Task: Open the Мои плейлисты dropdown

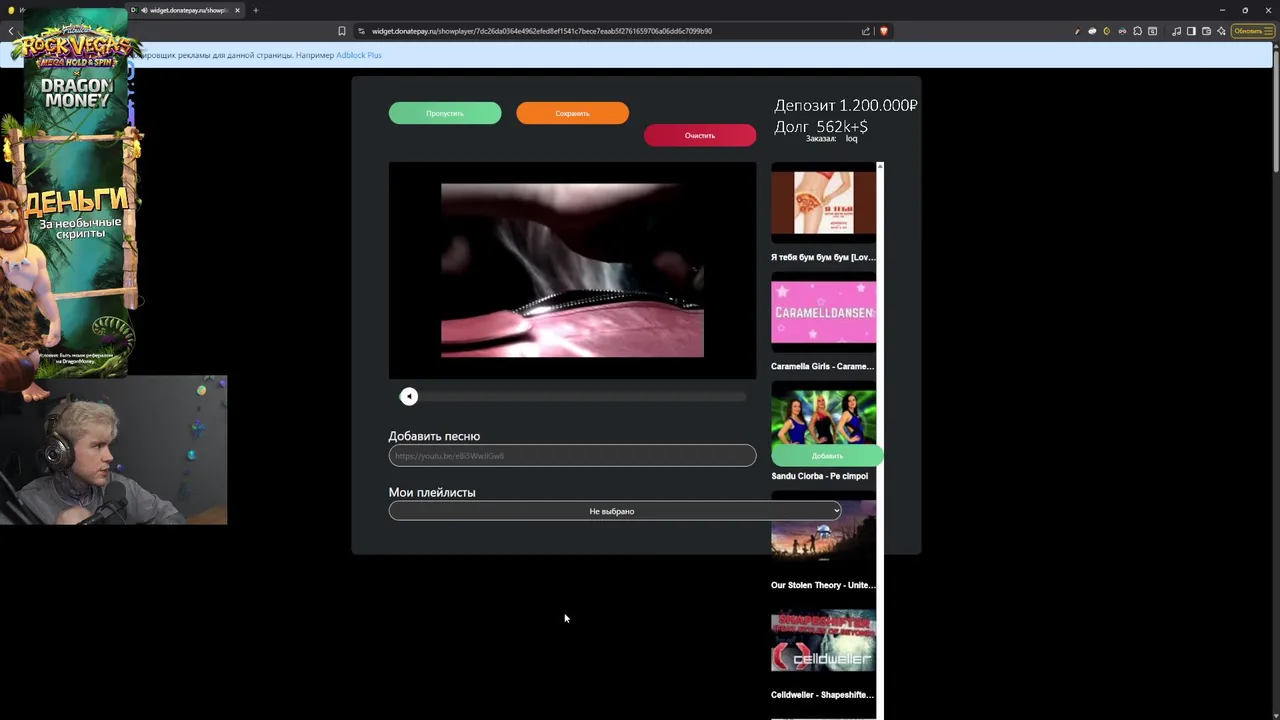Action: click(x=614, y=511)
